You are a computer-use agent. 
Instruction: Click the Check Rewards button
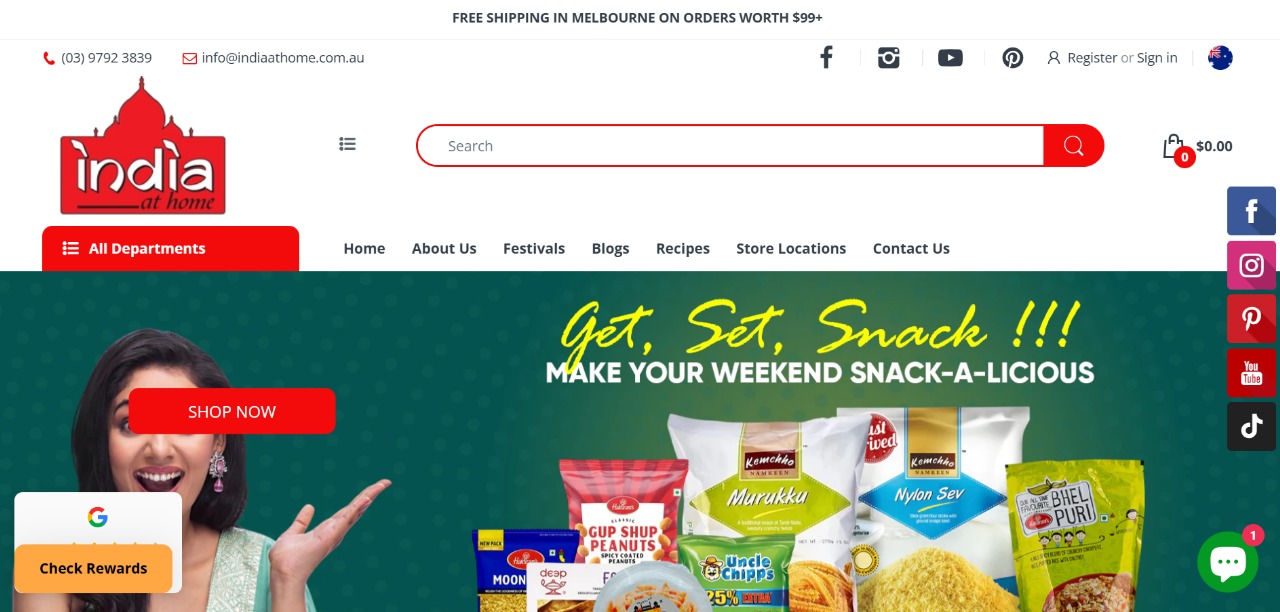pyautogui.click(x=93, y=568)
